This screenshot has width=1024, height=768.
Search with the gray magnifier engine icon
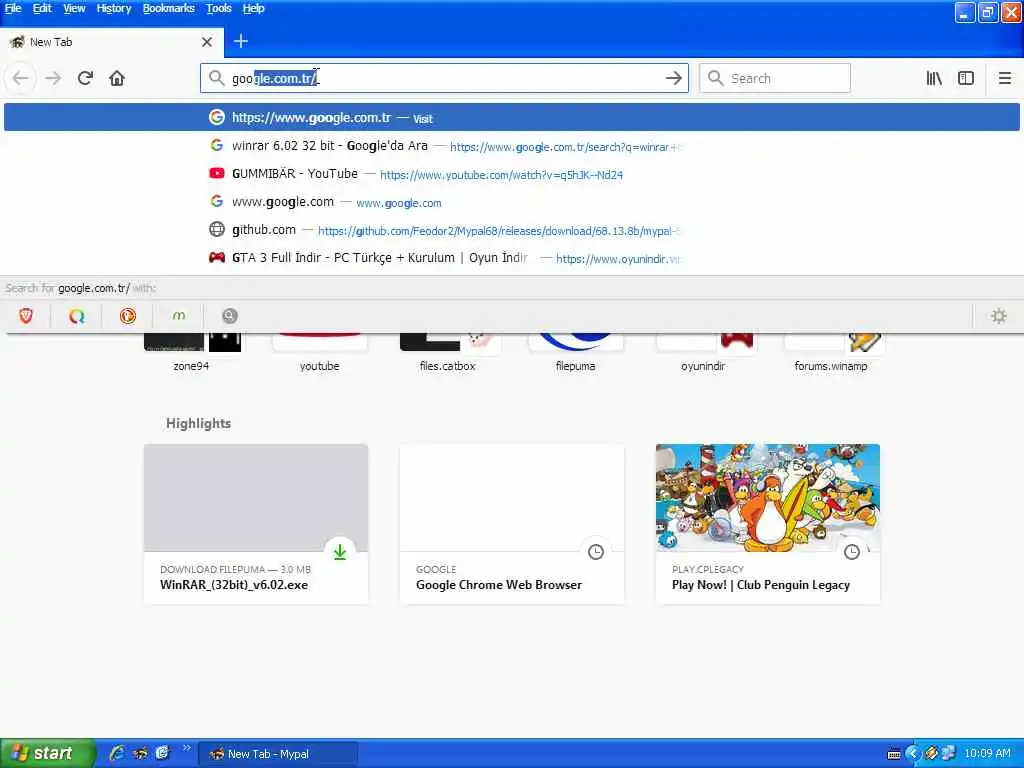point(229,316)
